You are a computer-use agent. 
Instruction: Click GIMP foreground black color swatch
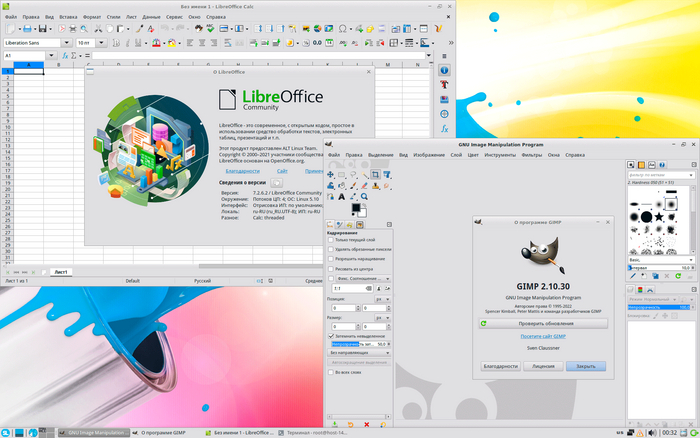click(x=356, y=208)
